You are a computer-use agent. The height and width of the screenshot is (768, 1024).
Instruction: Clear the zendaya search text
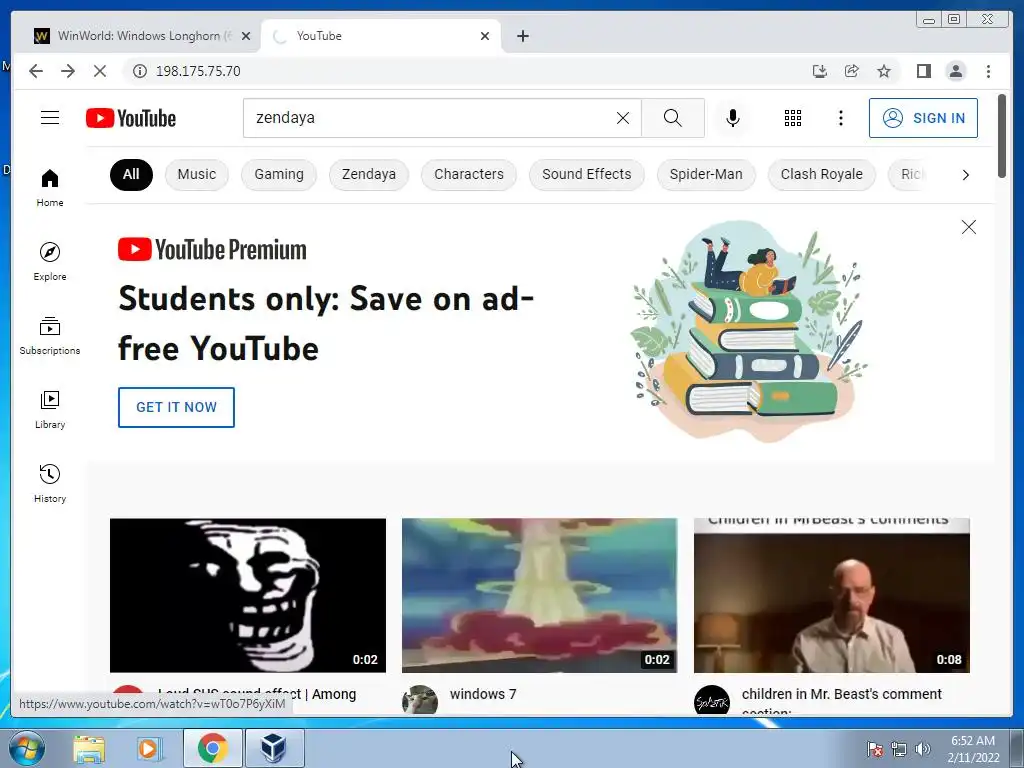click(x=623, y=118)
